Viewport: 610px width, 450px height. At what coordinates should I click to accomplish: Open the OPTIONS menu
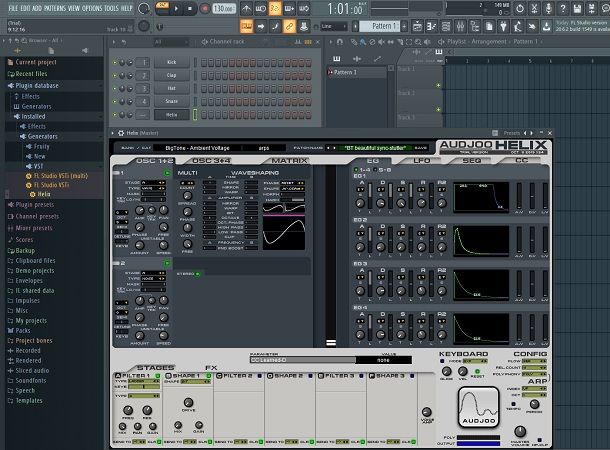92,8
